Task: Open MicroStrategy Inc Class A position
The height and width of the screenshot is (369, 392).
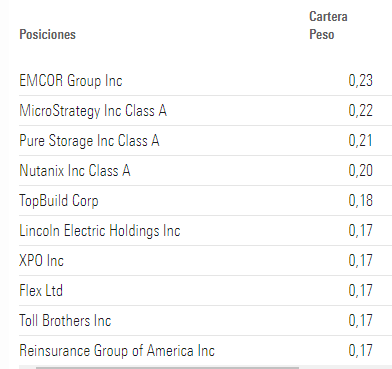Action: coord(93,111)
